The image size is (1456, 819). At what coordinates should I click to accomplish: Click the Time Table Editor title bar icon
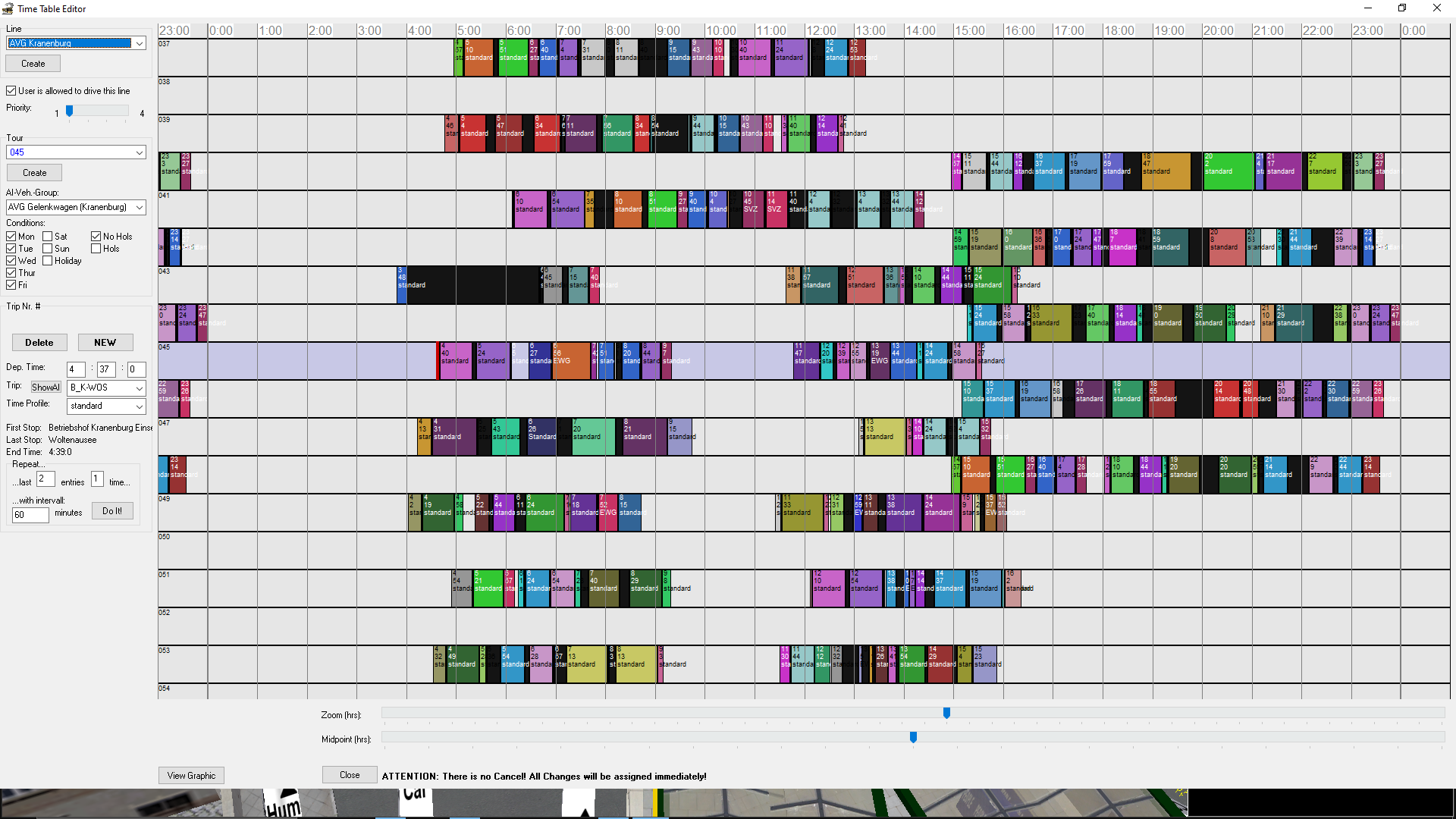tap(8, 8)
